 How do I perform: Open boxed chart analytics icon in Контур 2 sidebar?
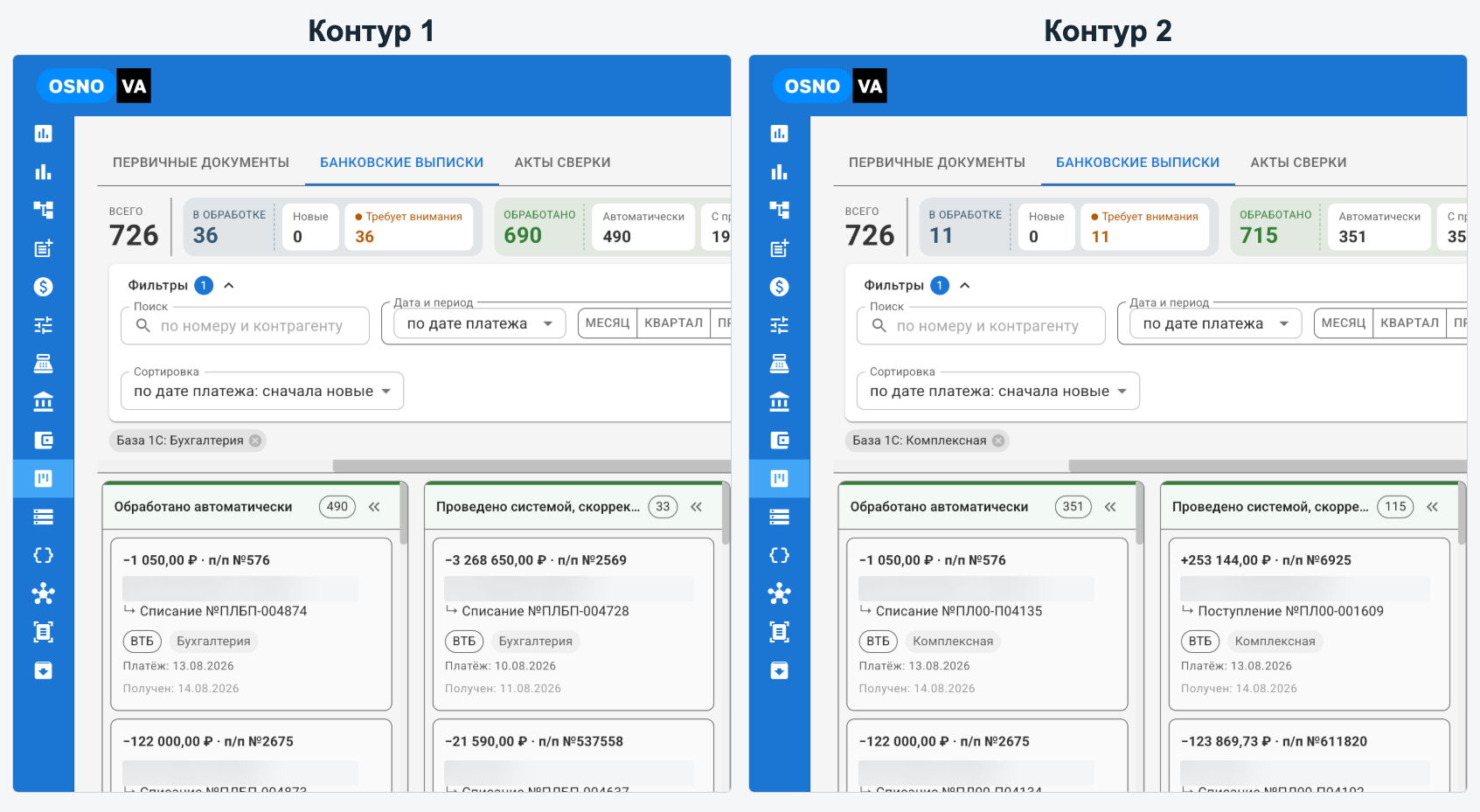click(779, 134)
